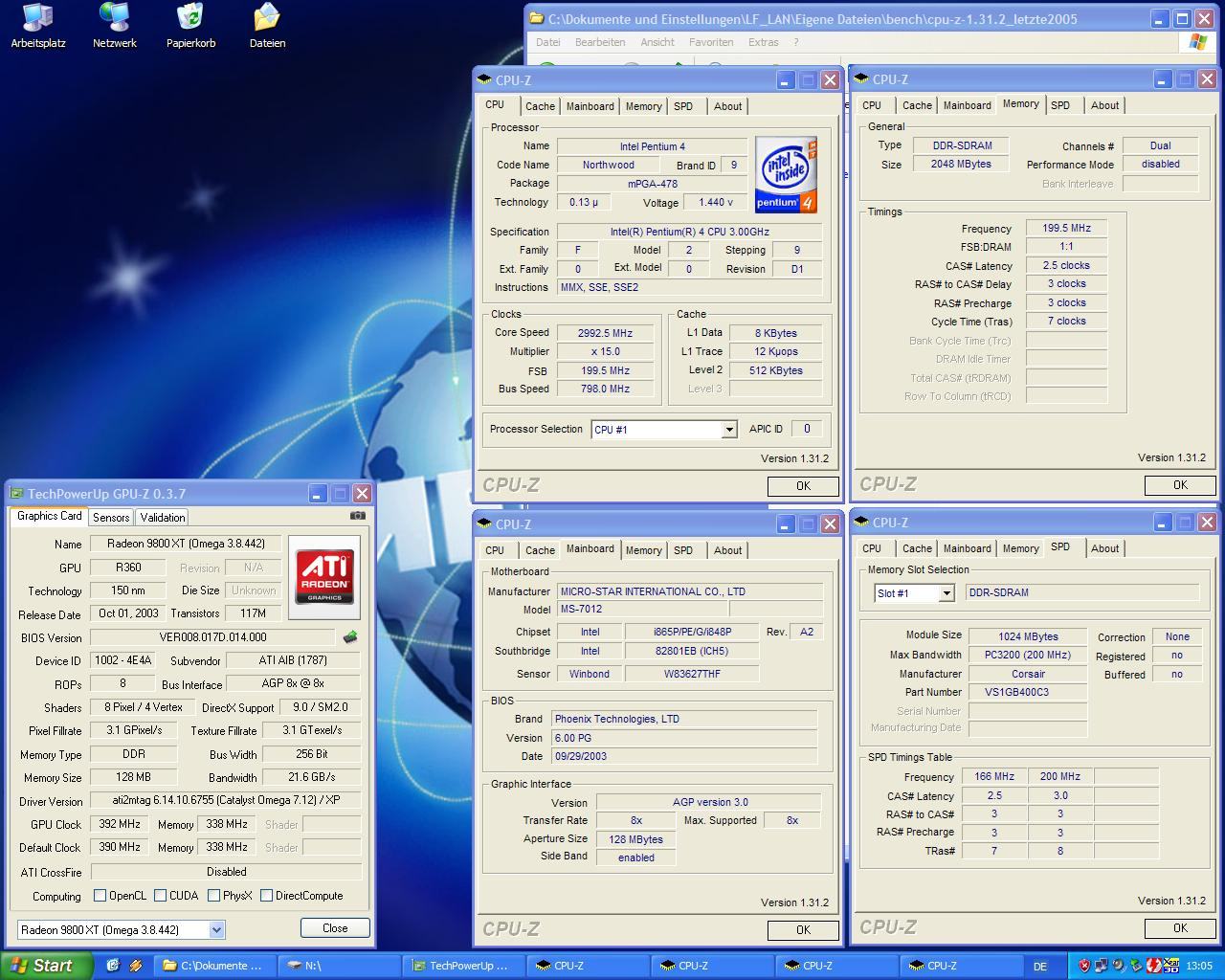This screenshot has height=980, width=1225.
Task: Switch to Validation tab in GPU-Z
Action: [x=163, y=518]
